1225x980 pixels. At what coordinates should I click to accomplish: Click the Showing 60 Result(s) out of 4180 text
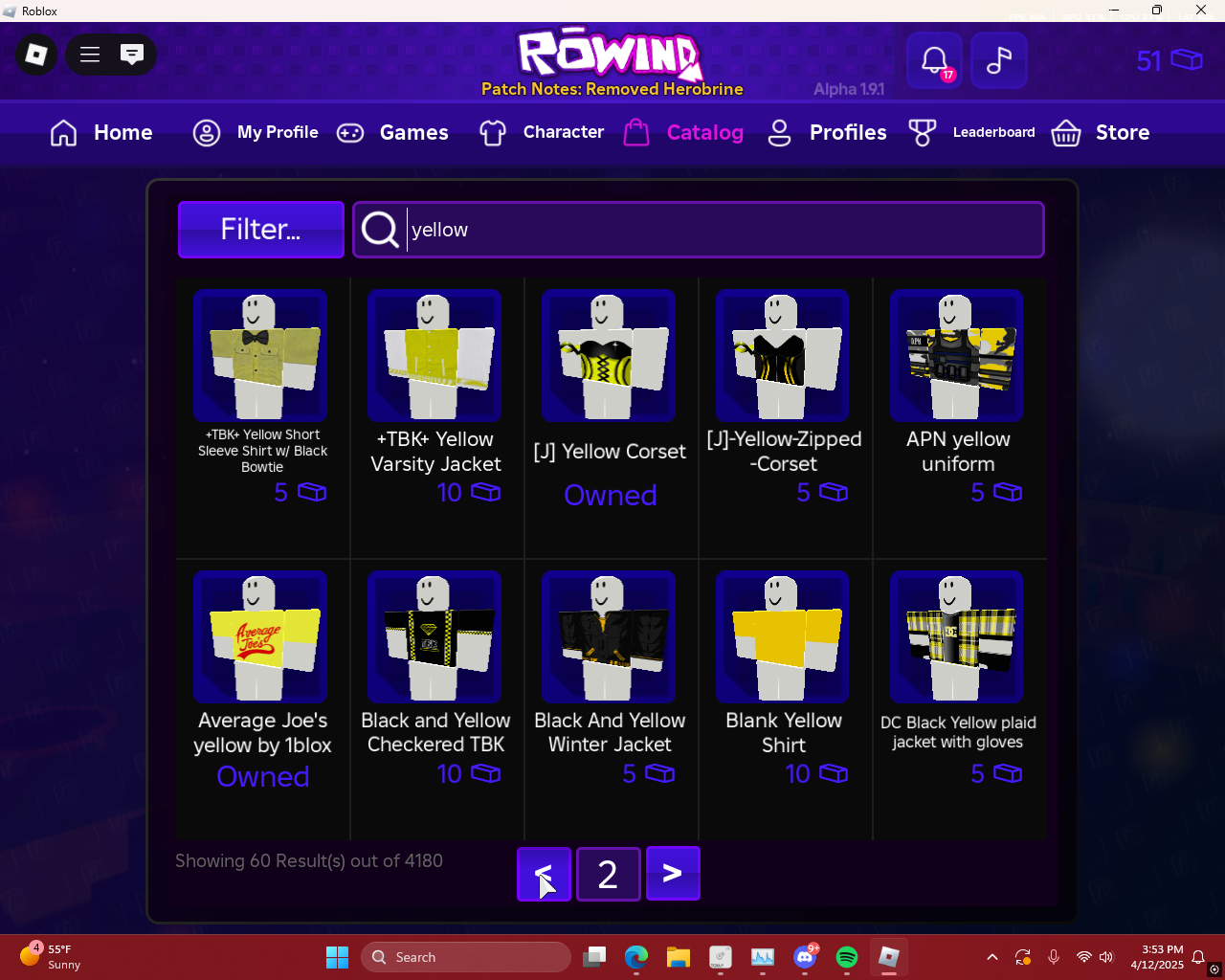coord(309,860)
